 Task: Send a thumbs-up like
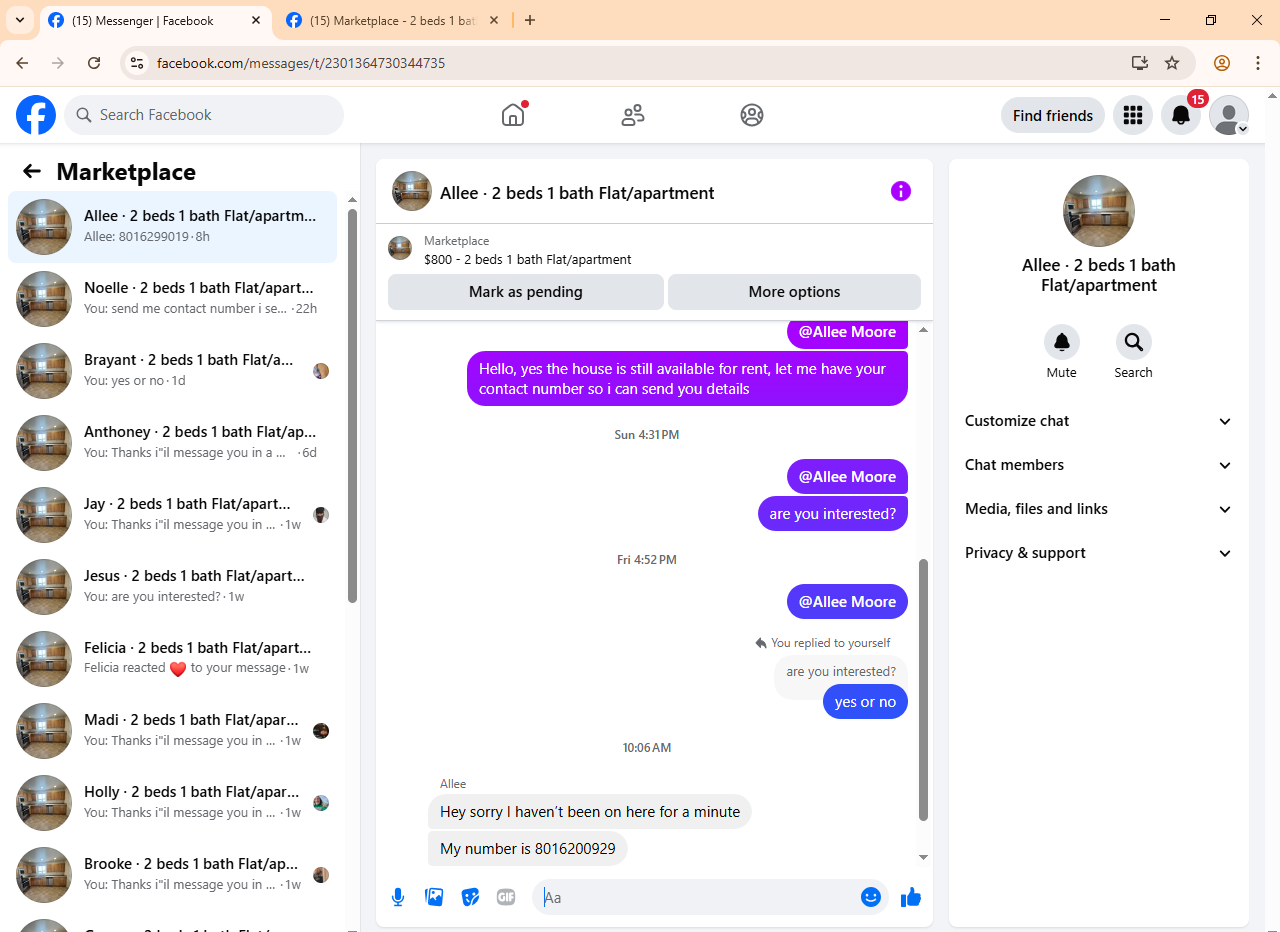[911, 897]
